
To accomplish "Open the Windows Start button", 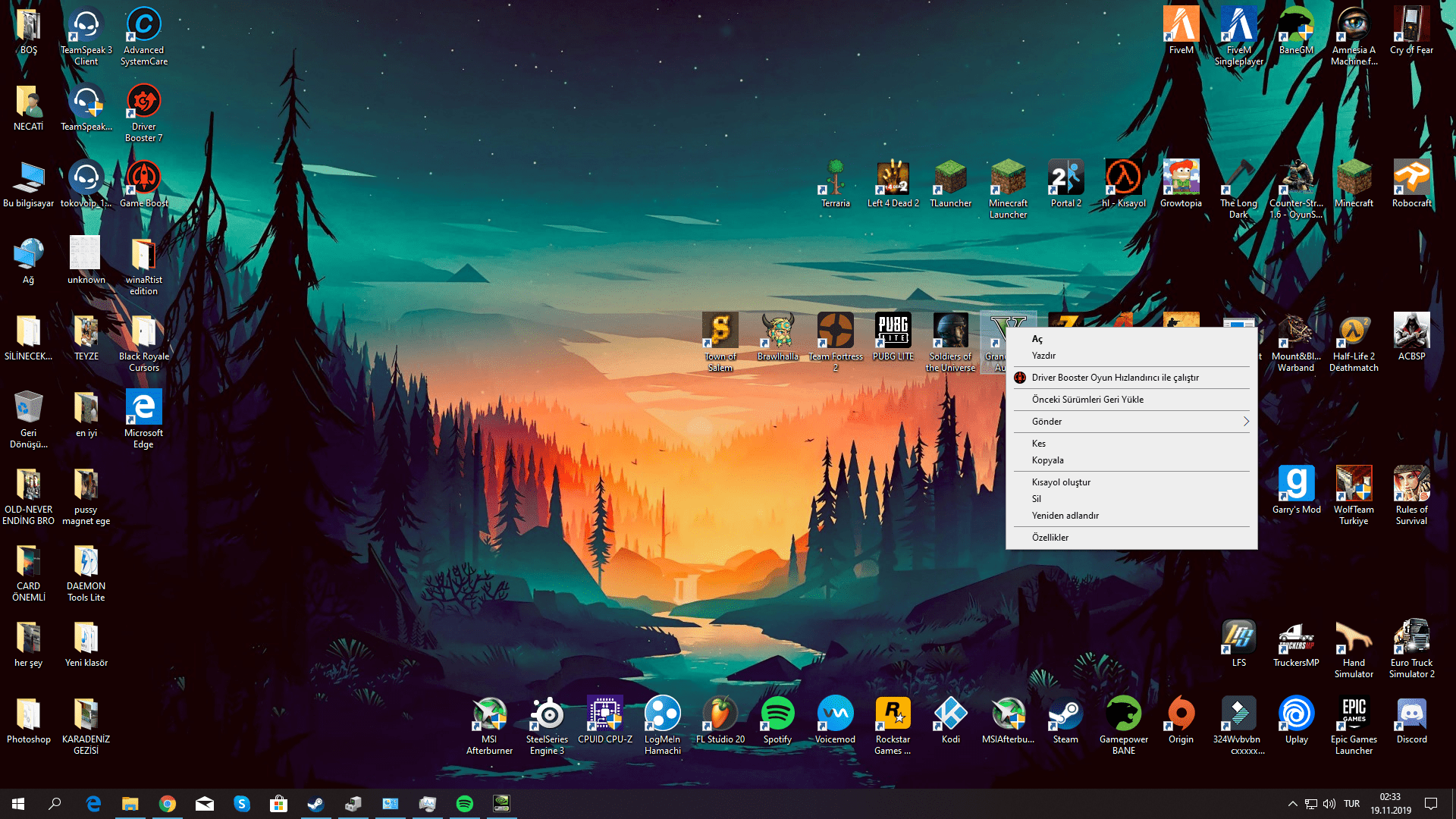I will point(18,804).
